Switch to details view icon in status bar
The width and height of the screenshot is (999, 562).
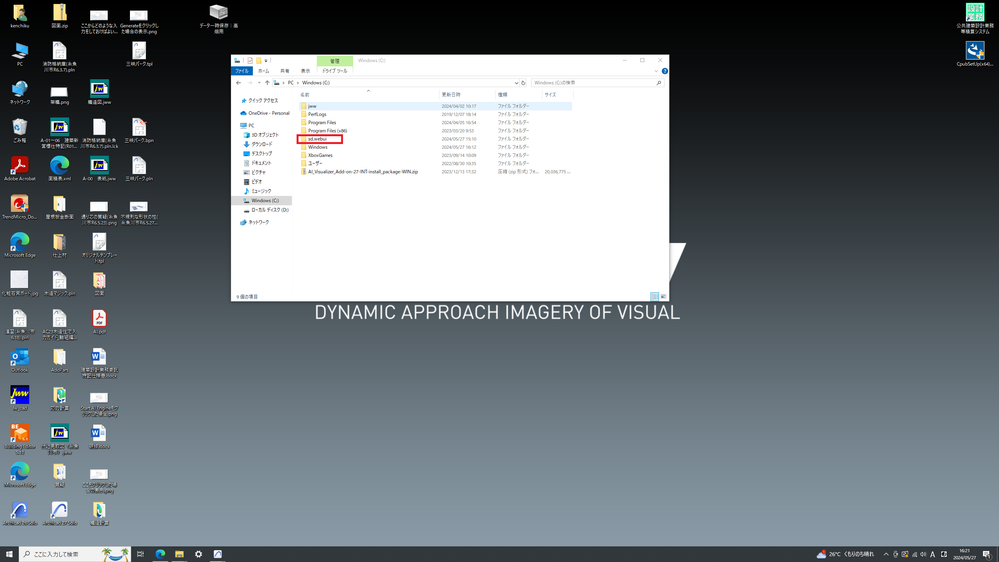[654, 296]
